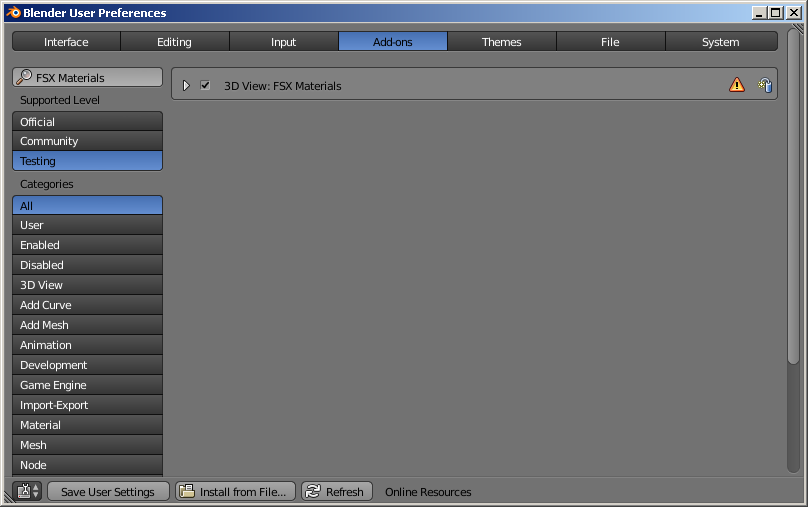Click the warning triangle icon on FSX Materials
The height and width of the screenshot is (507, 808).
[737, 84]
